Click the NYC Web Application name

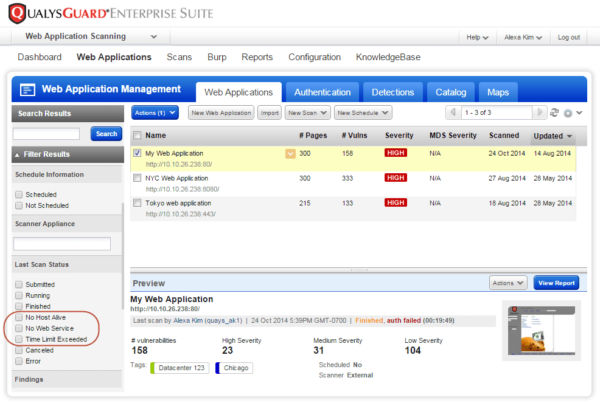click(x=177, y=178)
